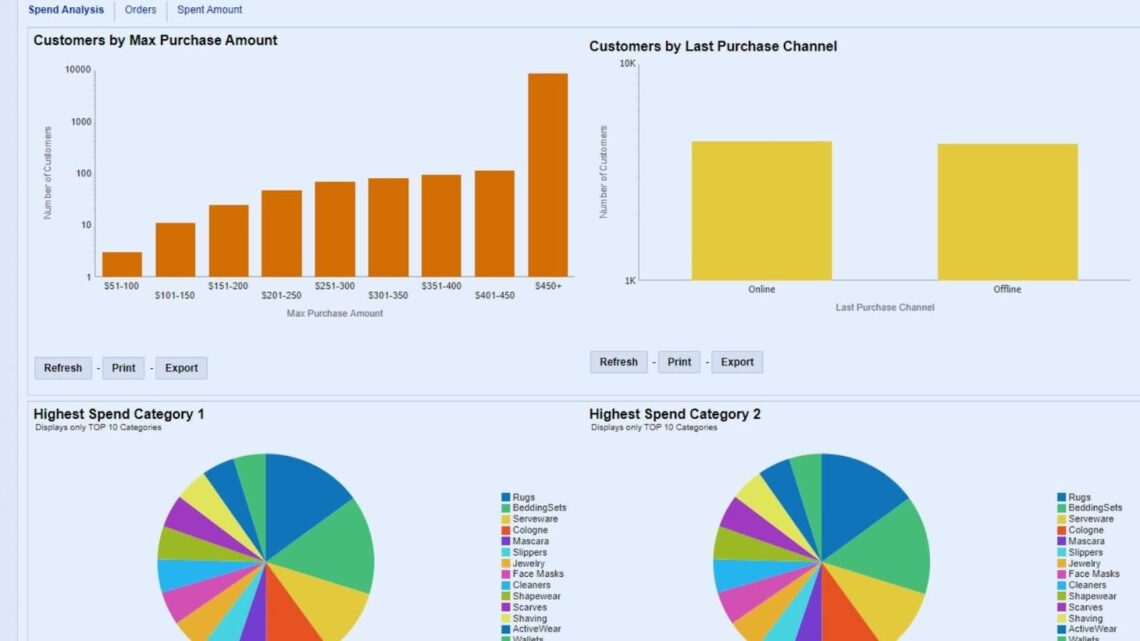Click the Offline bar in the channel chart

point(1006,210)
